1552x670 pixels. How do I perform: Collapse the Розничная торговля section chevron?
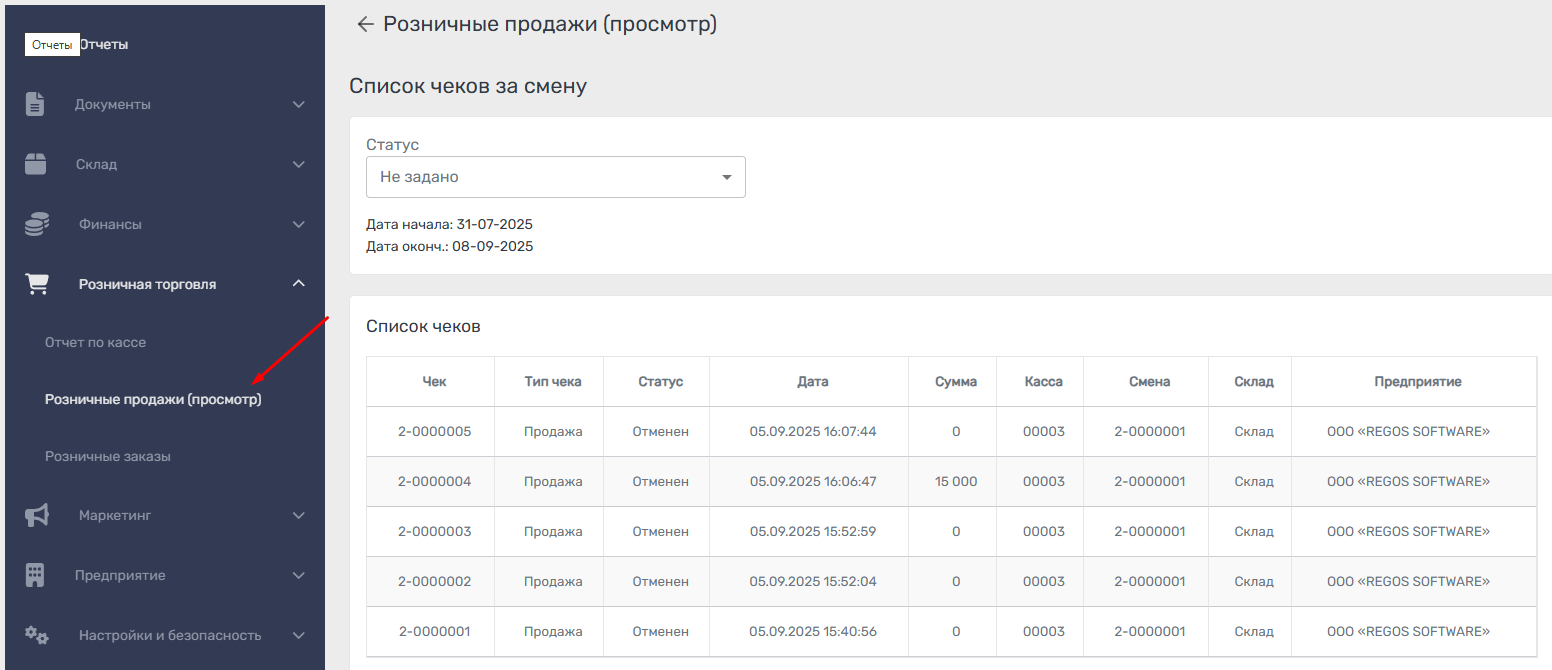pos(298,284)
